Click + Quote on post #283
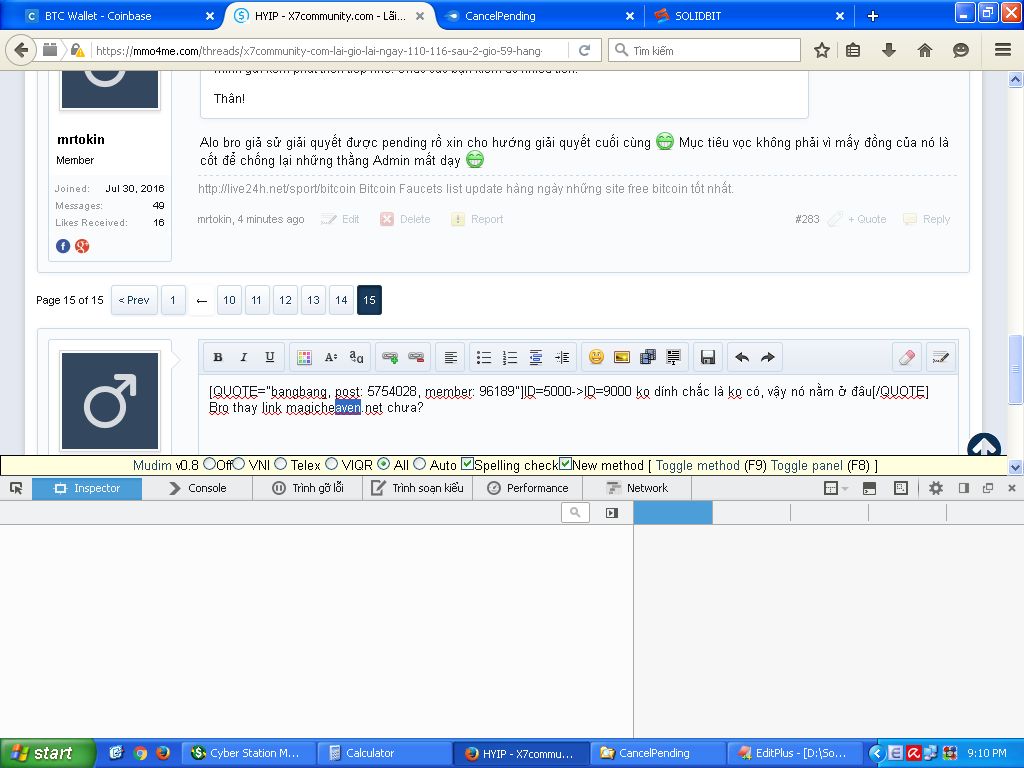1024x768 pixels. (x=857, y=219)
